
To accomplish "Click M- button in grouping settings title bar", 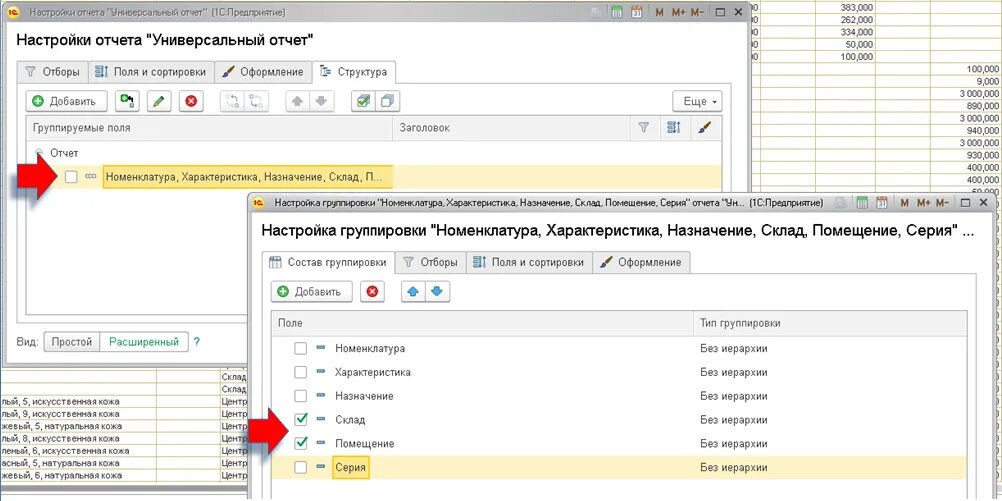I will [943, 203].
